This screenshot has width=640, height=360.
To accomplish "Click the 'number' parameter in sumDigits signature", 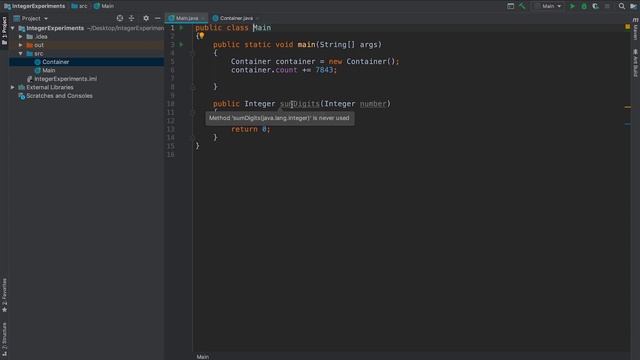I will pyautogui.click(x=373, y=104).
